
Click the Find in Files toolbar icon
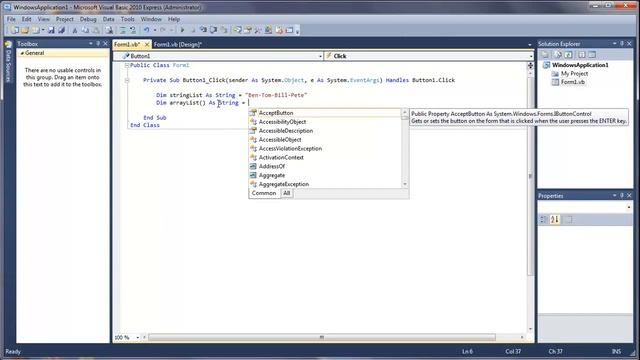point(109,30)
